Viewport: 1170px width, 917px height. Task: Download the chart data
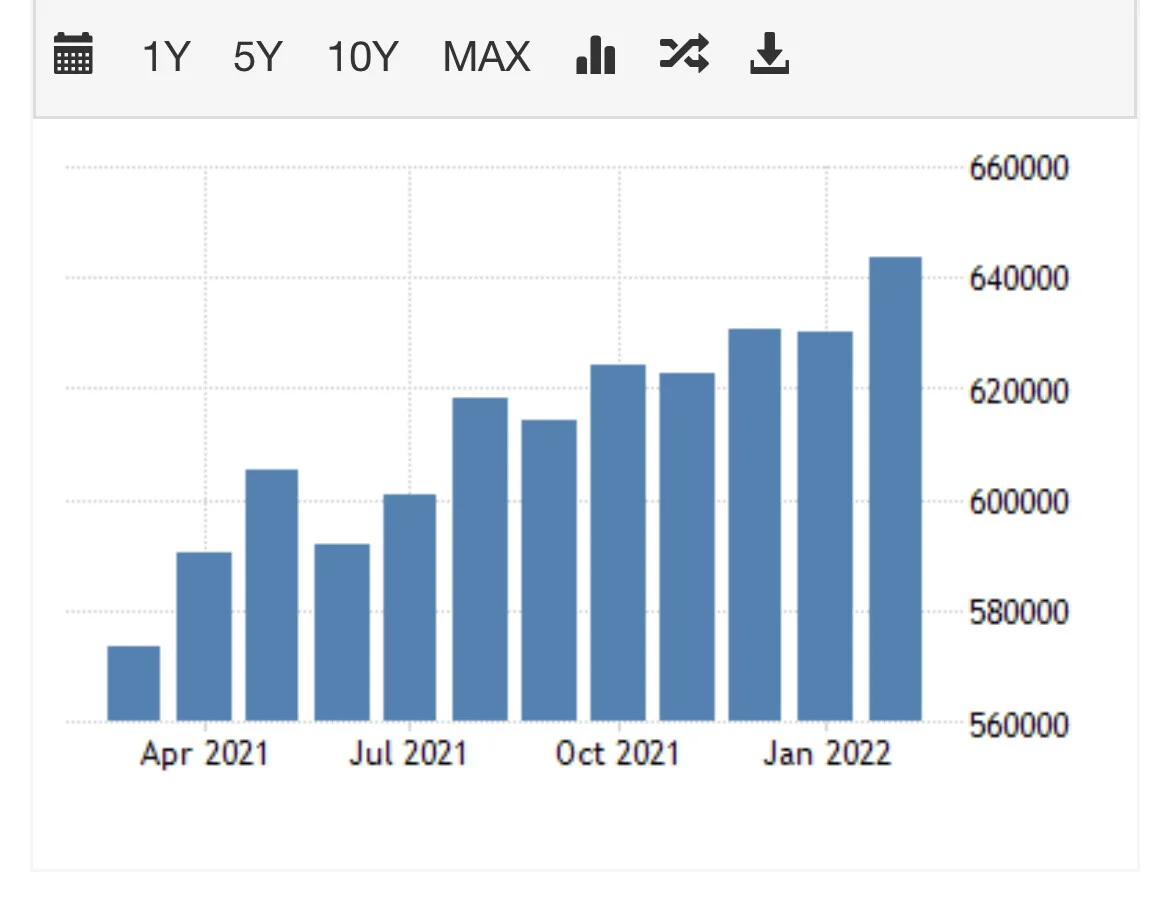tap(769, 54)
